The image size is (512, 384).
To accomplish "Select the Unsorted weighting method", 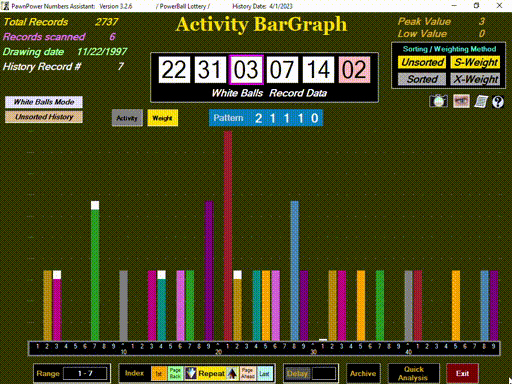I will [x=422, y=62].
